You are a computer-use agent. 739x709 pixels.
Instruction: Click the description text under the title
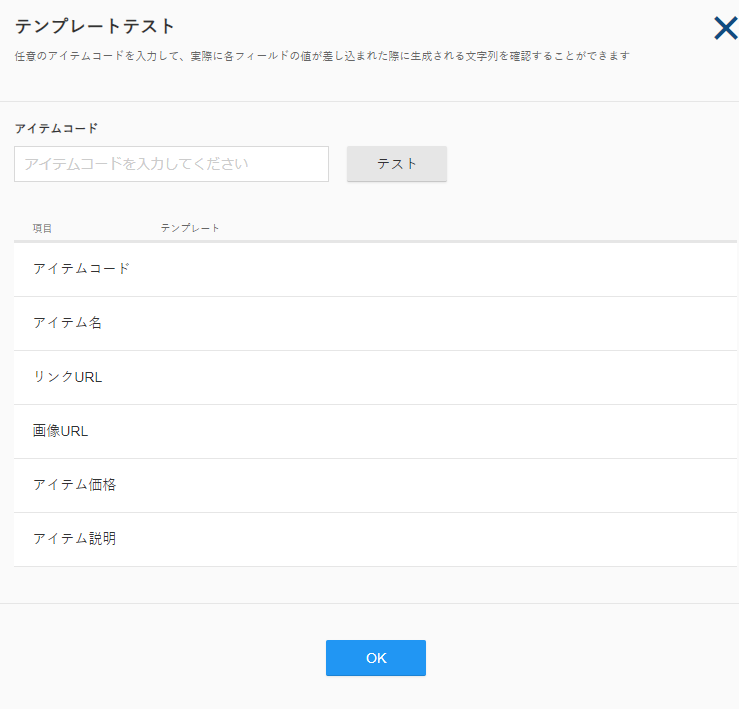322,56
